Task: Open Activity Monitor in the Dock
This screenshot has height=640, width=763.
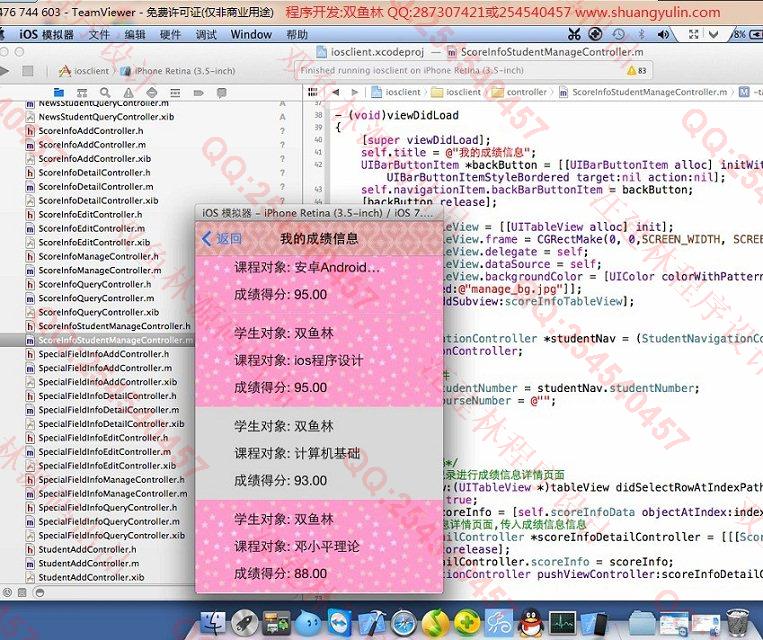Action: pos(562,623)
